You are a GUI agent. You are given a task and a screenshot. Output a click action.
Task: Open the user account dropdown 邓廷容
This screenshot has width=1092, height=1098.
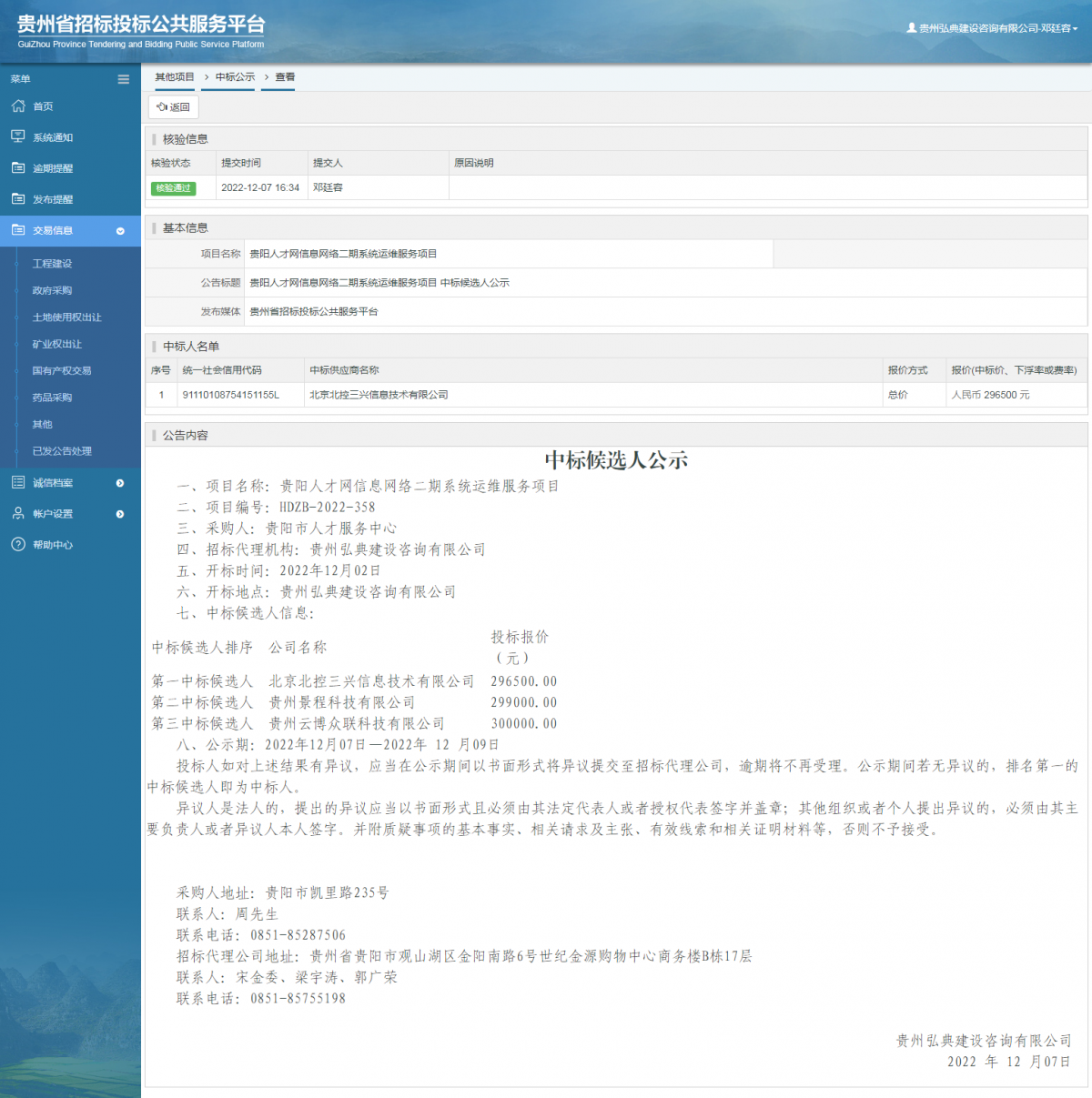992,28
